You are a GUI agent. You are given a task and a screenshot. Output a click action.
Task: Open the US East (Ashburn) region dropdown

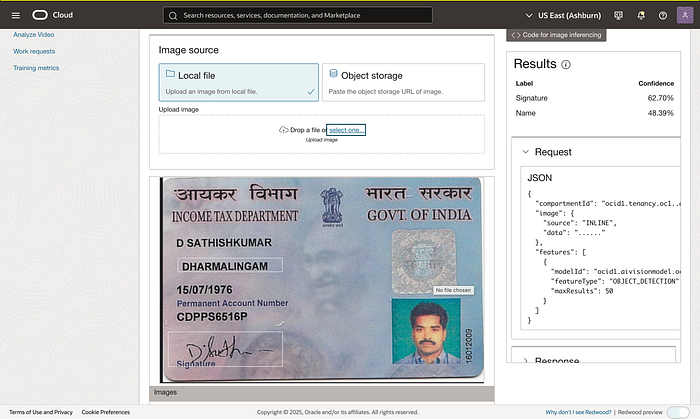coord(563,16)
